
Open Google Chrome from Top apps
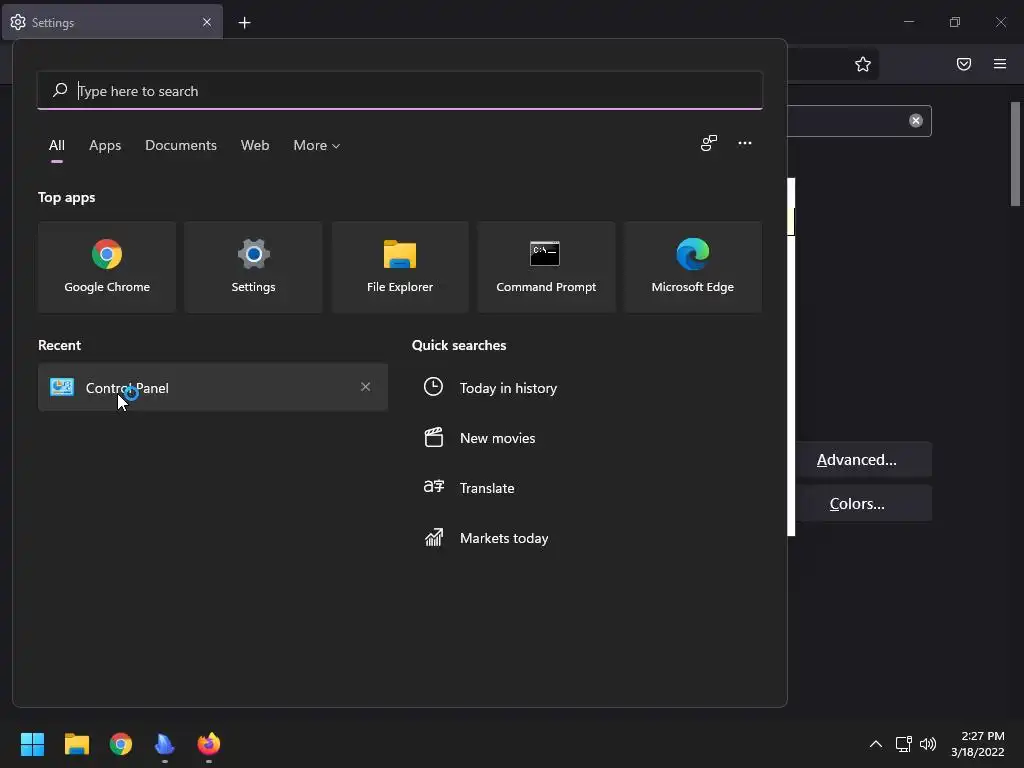pyautogui.click(x=107, y=267)
